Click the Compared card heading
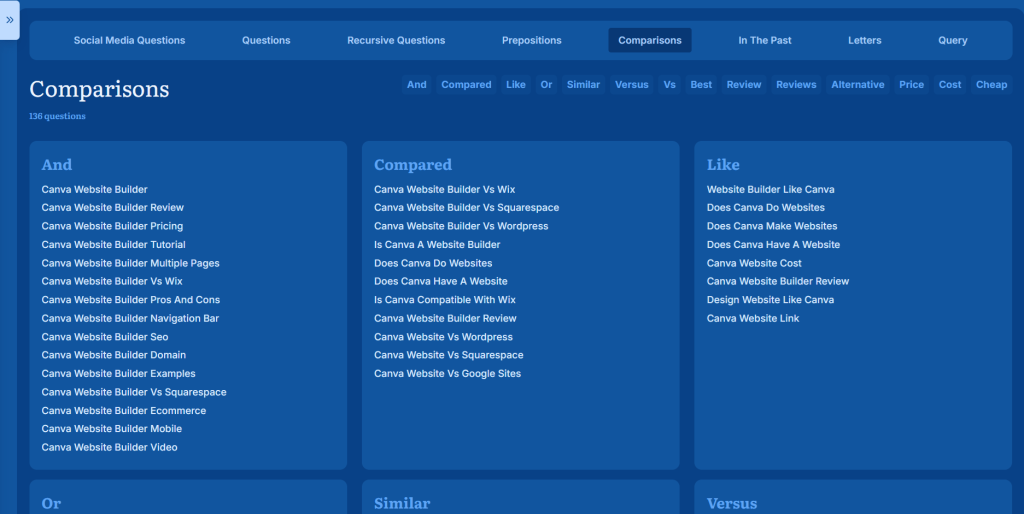This screenshot has height=514, width=1024. 413,165
